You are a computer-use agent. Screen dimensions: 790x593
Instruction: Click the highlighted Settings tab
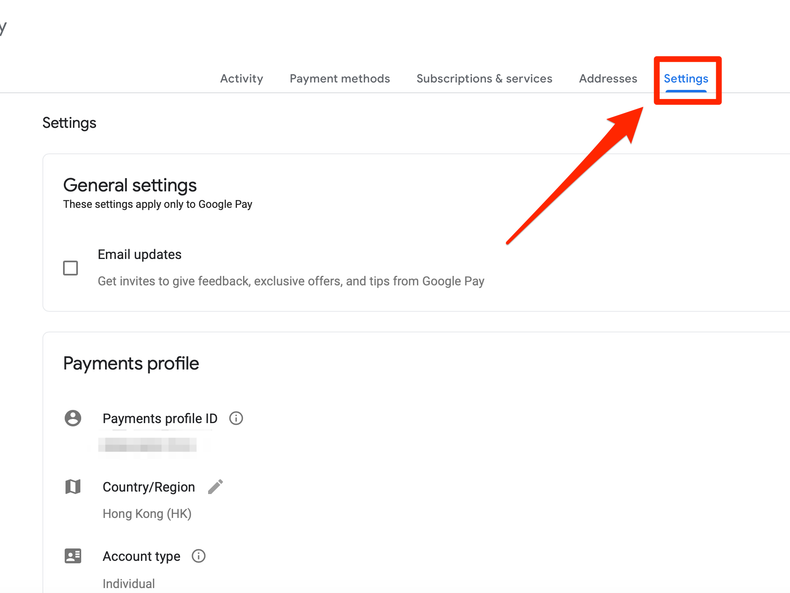[686, 79]
